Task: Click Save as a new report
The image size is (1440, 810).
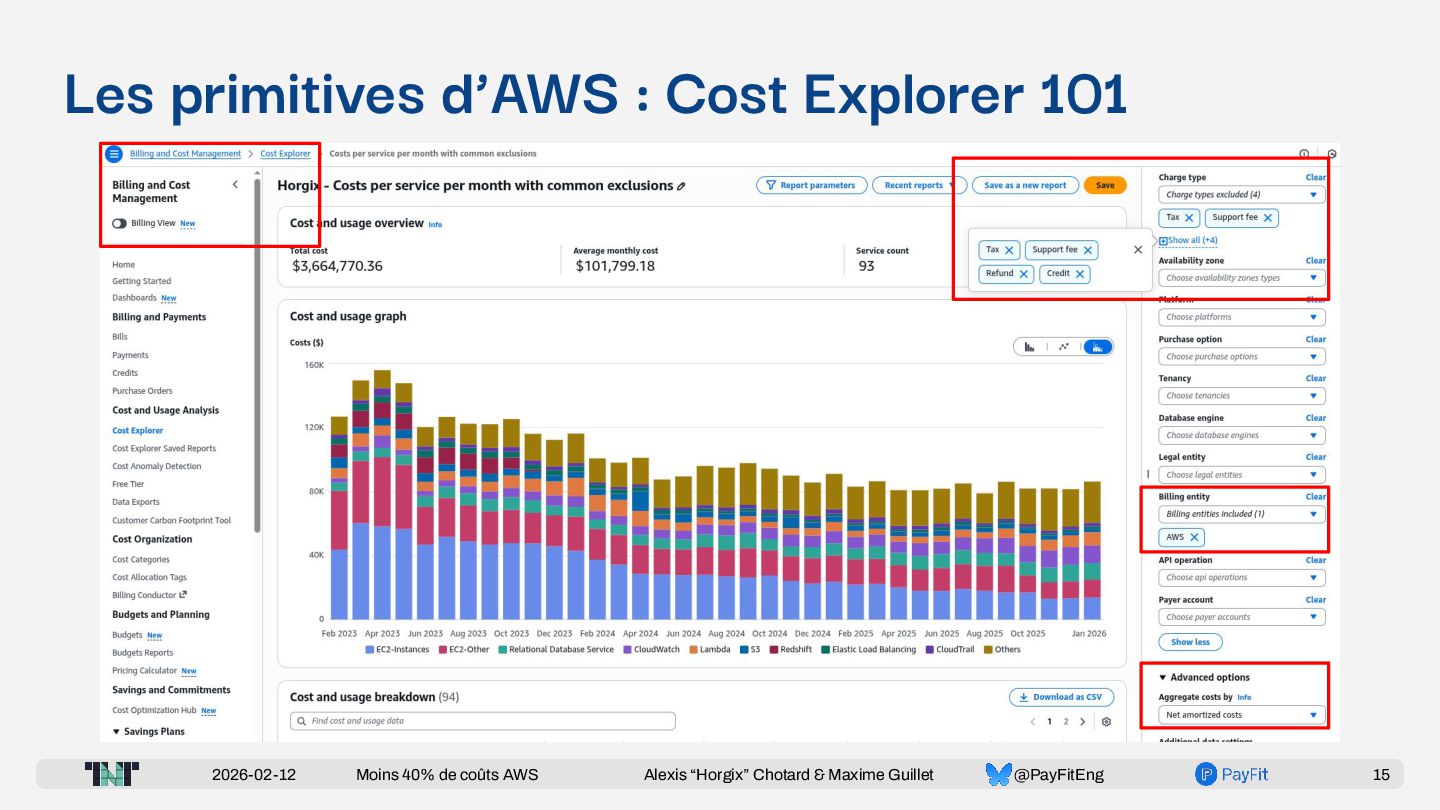Action: [x=1025, y=185]
